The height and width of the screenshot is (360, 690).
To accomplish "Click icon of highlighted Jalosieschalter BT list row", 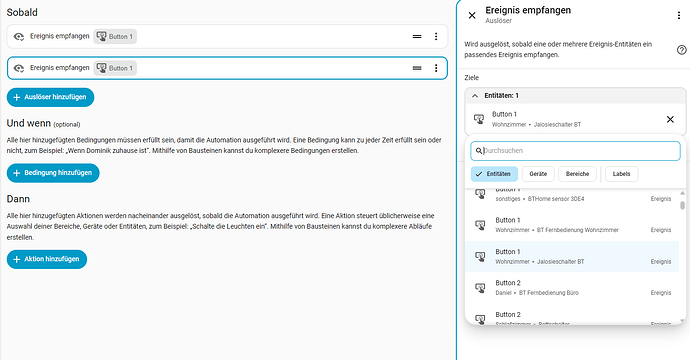I will [480, 257].
